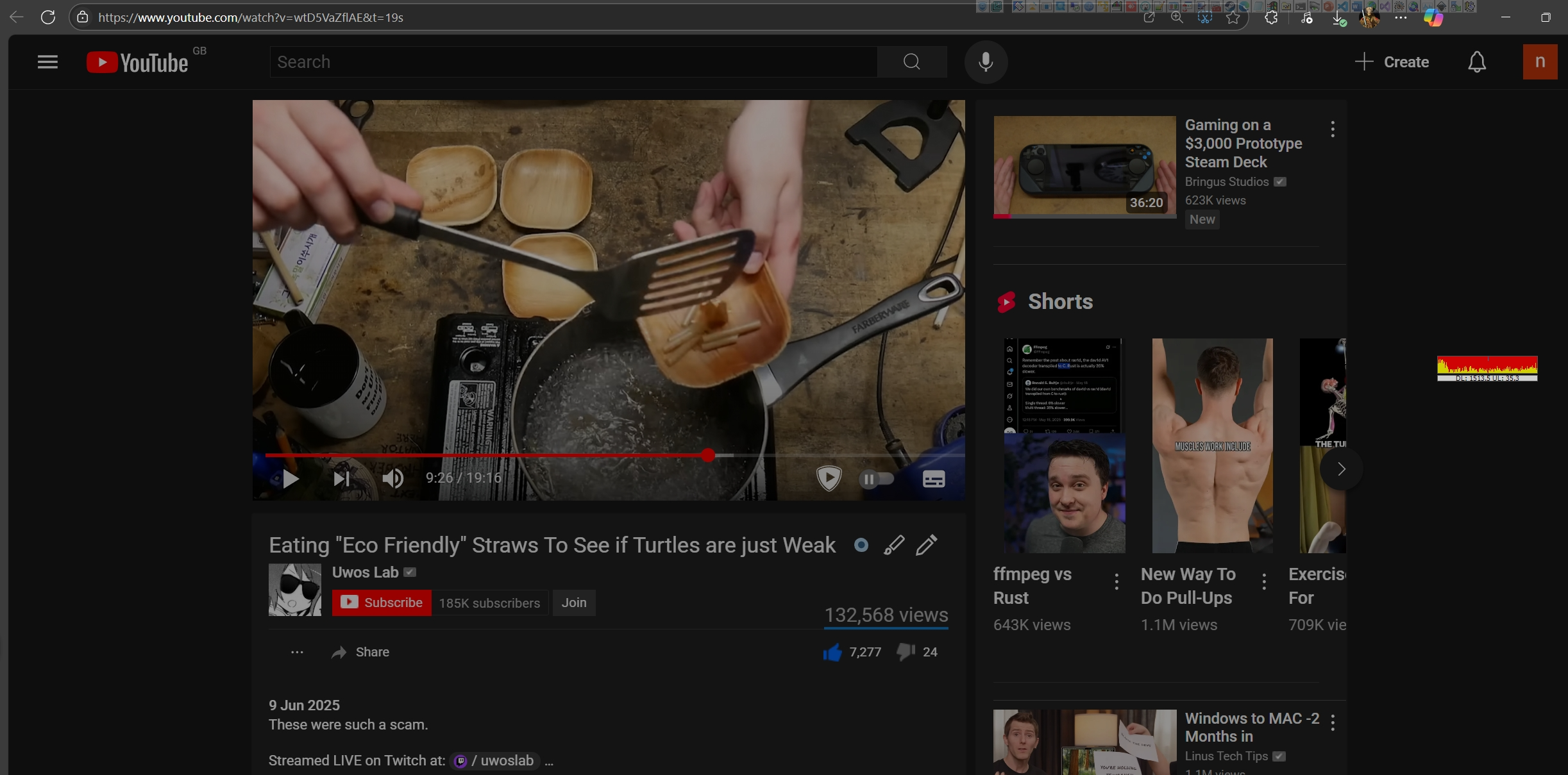1568x775 pixels.
Task: Go back in browser
Action: click(17, 17)
